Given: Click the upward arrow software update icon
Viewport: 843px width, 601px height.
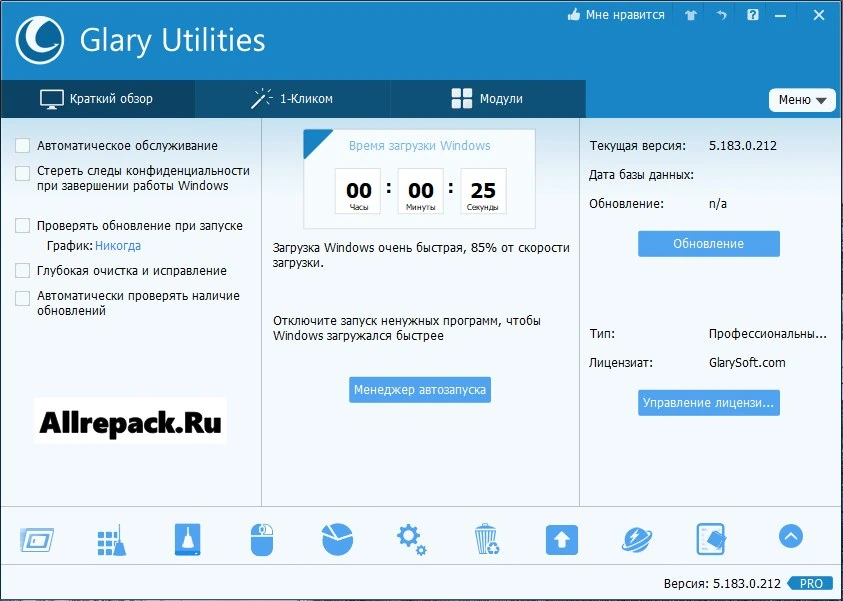Looking at the screenshot, I should pos(562,540).
